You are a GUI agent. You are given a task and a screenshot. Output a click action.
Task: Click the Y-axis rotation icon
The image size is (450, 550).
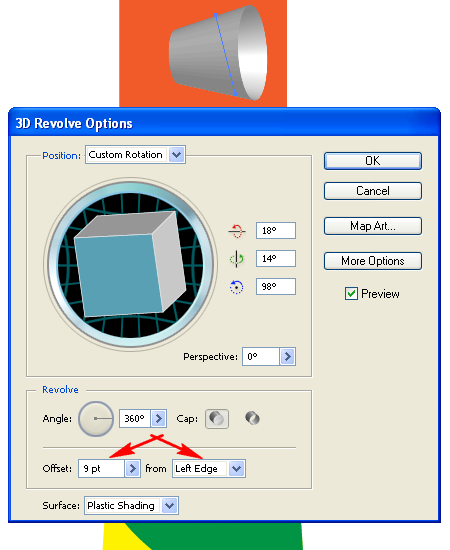(x=236, y=259)
